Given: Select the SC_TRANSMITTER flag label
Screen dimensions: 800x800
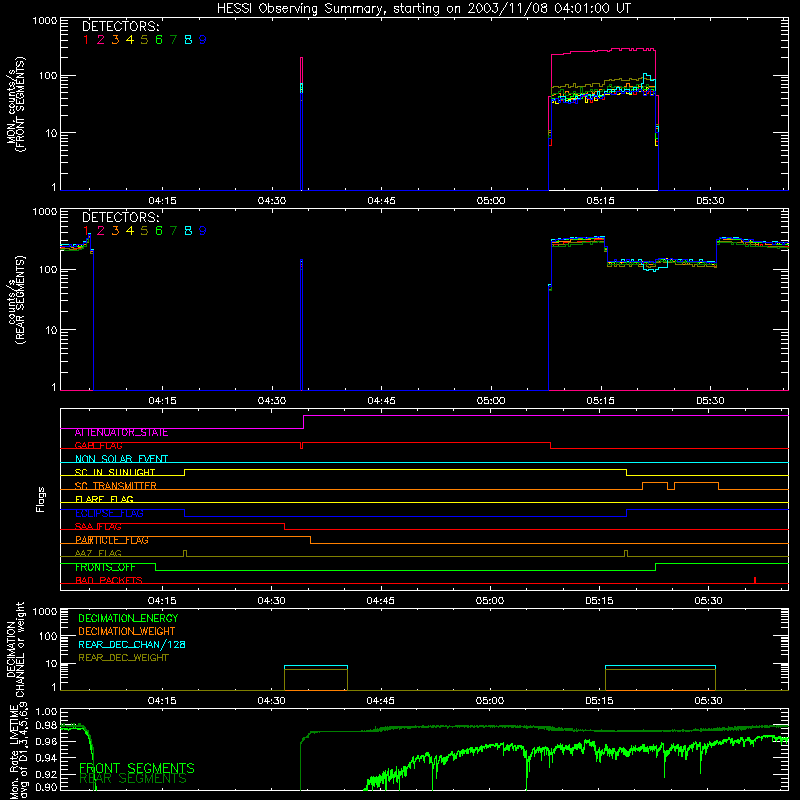Looking at the screenshot, I should pos(116,486).
